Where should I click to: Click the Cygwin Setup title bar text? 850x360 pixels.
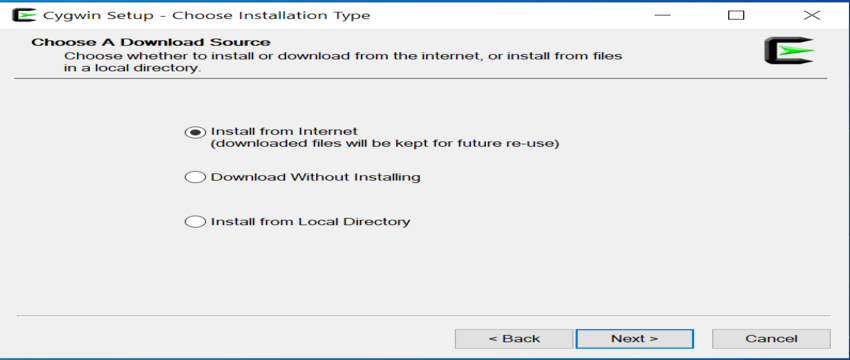pos(207,15)
